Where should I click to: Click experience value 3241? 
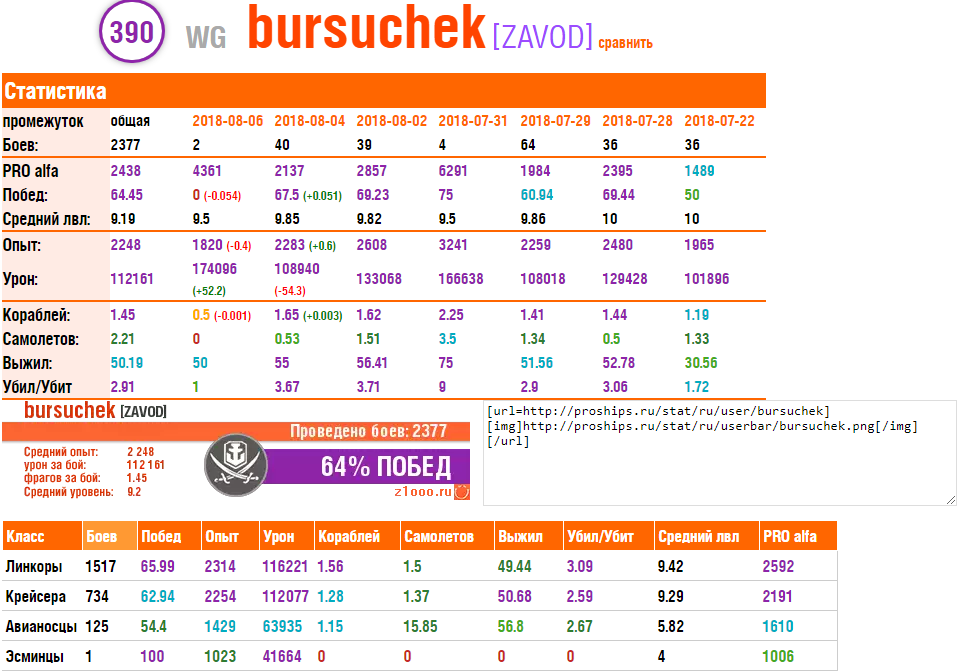[x=452, y=245]
